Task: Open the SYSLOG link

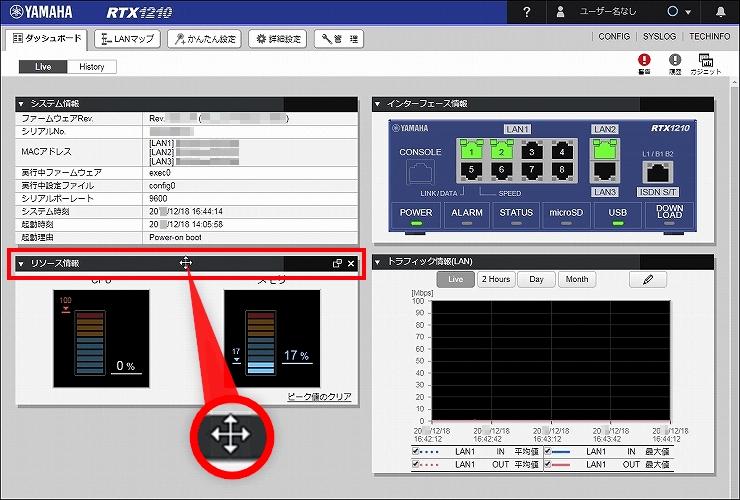Action: tap(659, 36)
